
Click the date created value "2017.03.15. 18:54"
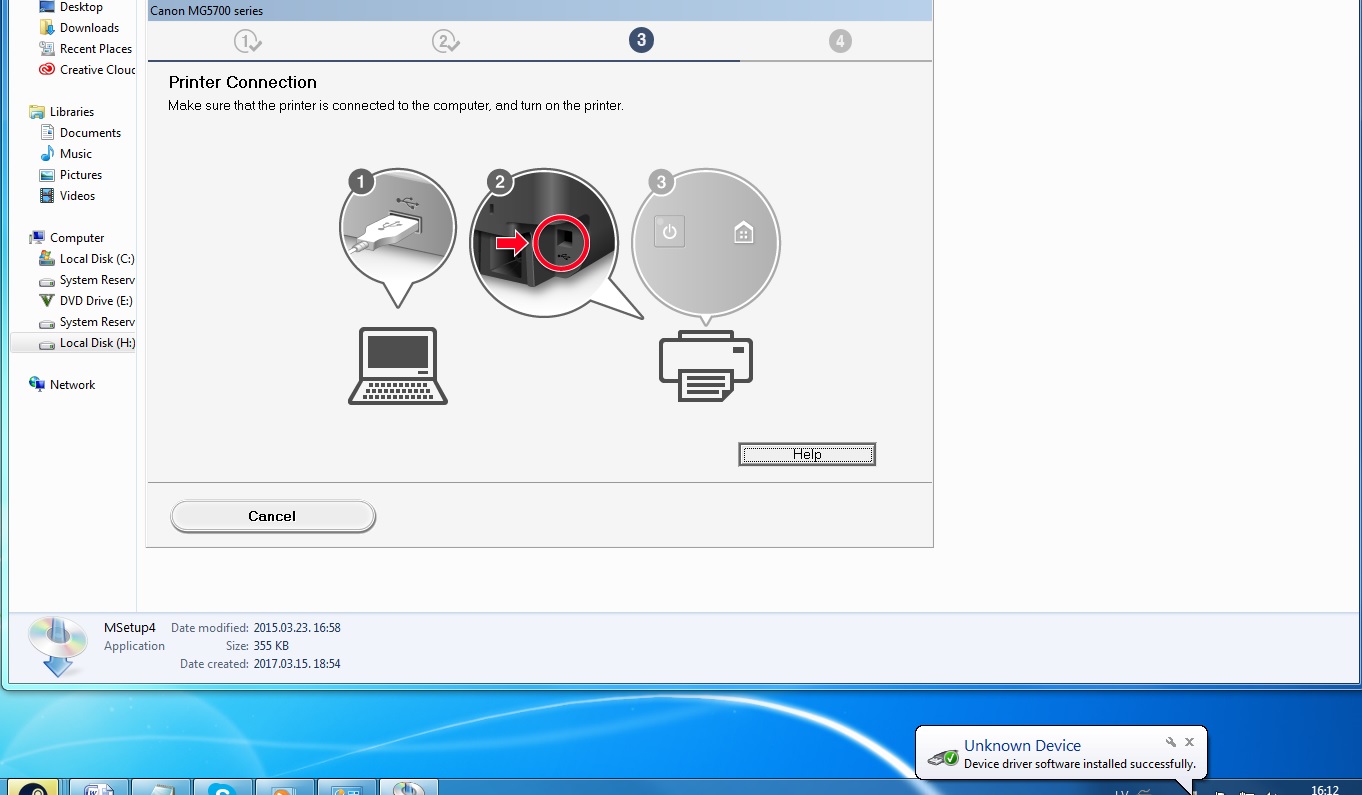pyautogui.click(x=297, y=664)
